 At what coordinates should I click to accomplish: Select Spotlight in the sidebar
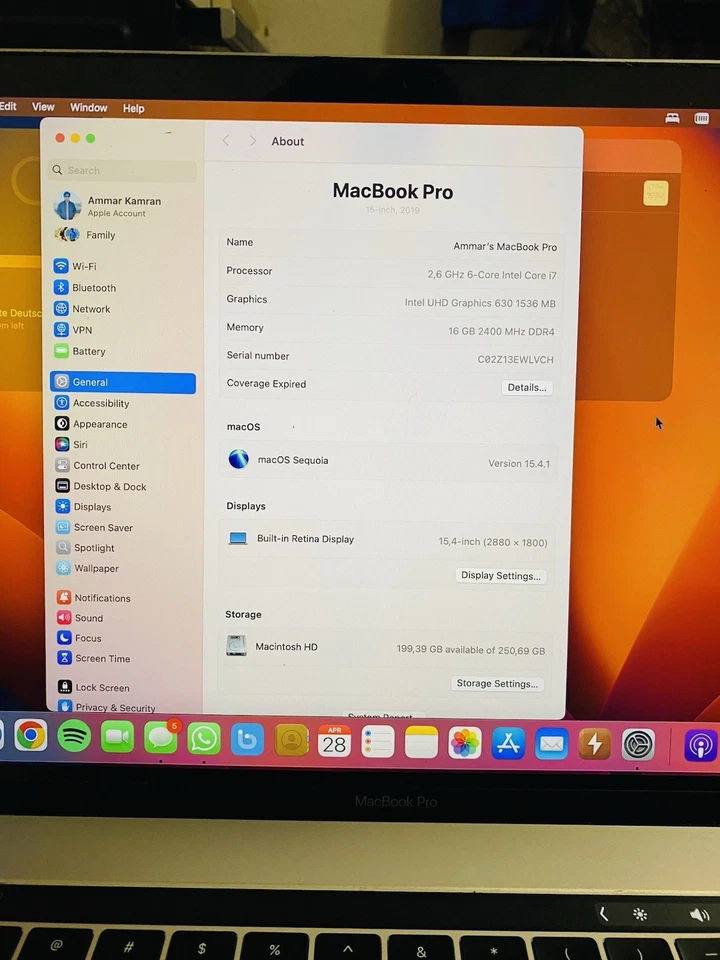tap(86, 547)
